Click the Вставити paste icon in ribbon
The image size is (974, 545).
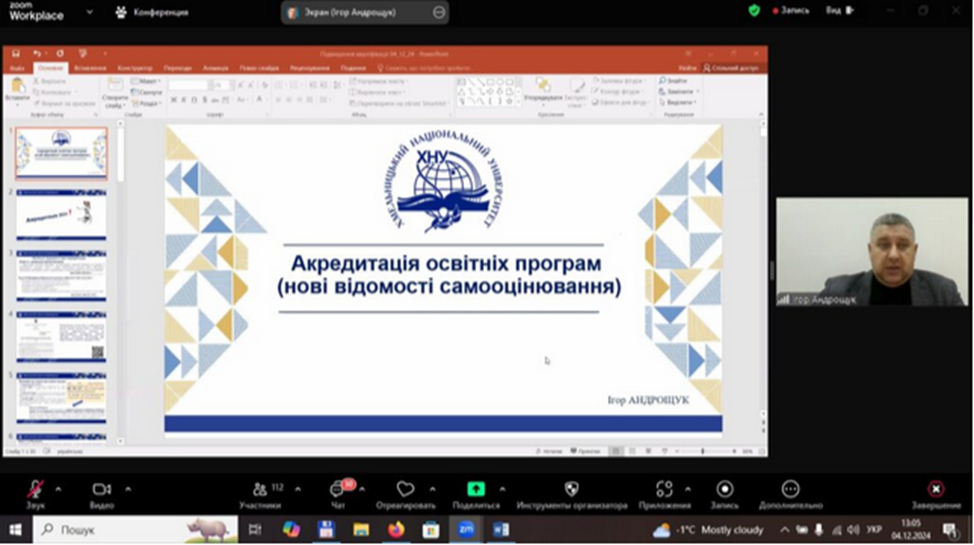(17, 90)
